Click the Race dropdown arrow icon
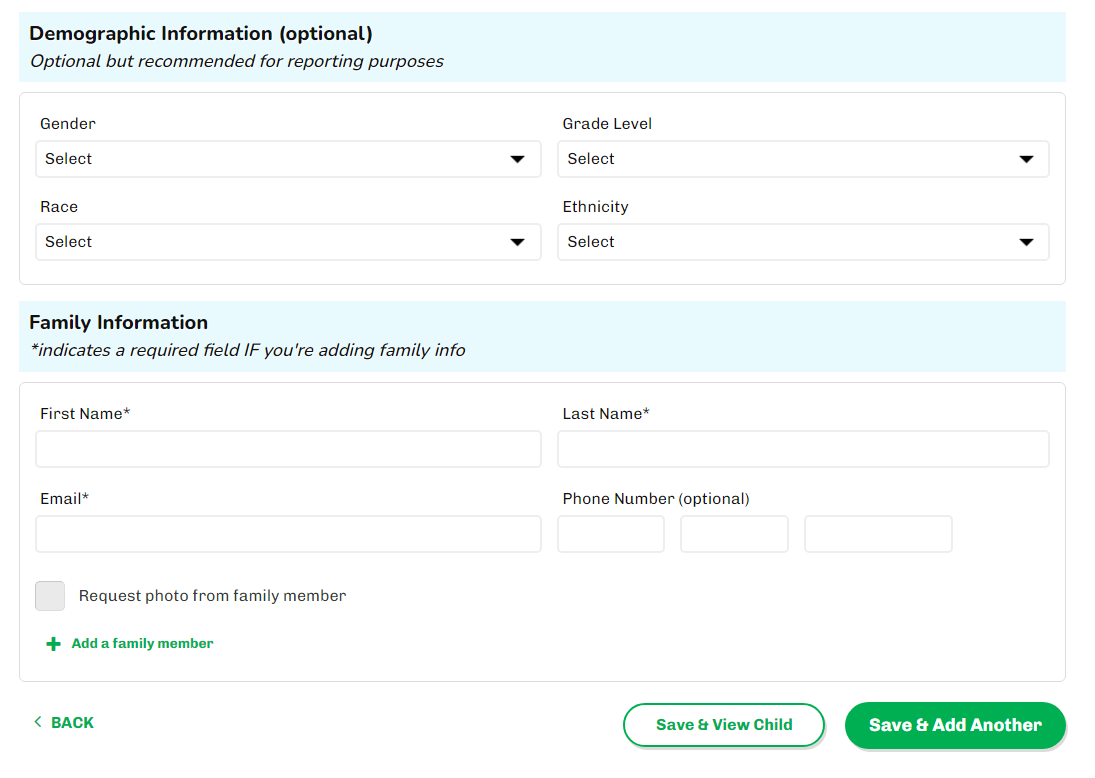This screenshot has height=778, width=1095. click(517, 242)
